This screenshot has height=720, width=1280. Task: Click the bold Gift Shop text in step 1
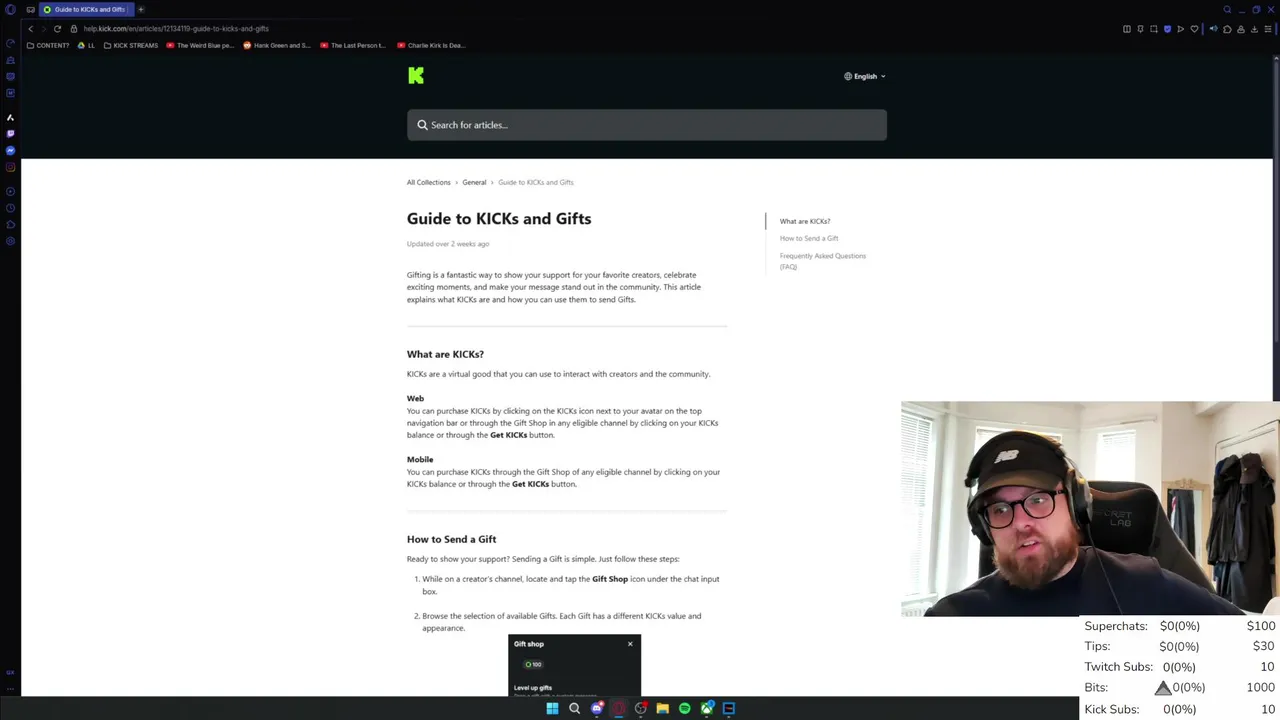(x=610, y=579)
